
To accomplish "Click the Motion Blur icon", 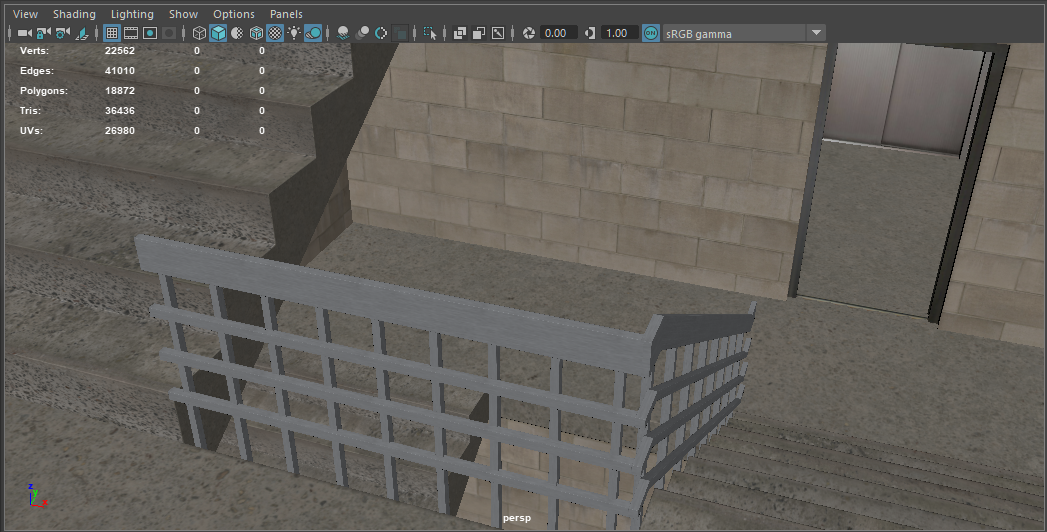I will click(x=362, y=33).
